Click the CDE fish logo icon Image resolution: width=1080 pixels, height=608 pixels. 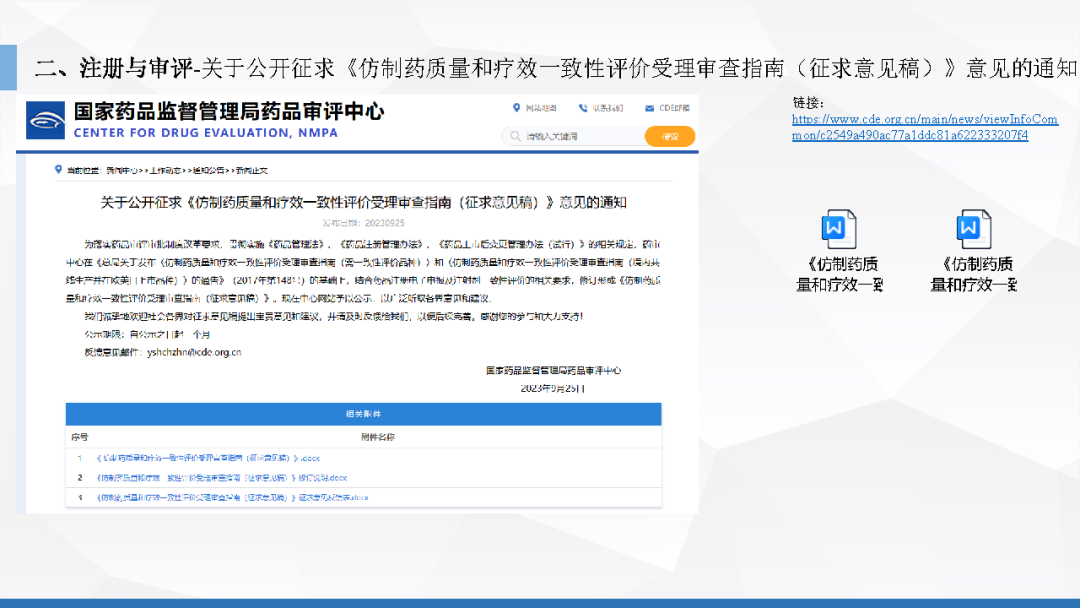[46, 120]
